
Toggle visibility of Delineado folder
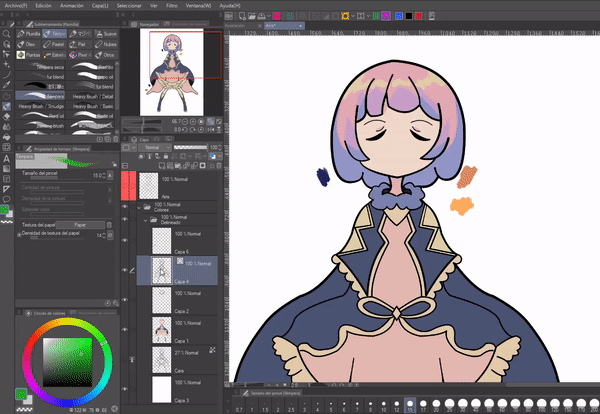coord(125,219)
